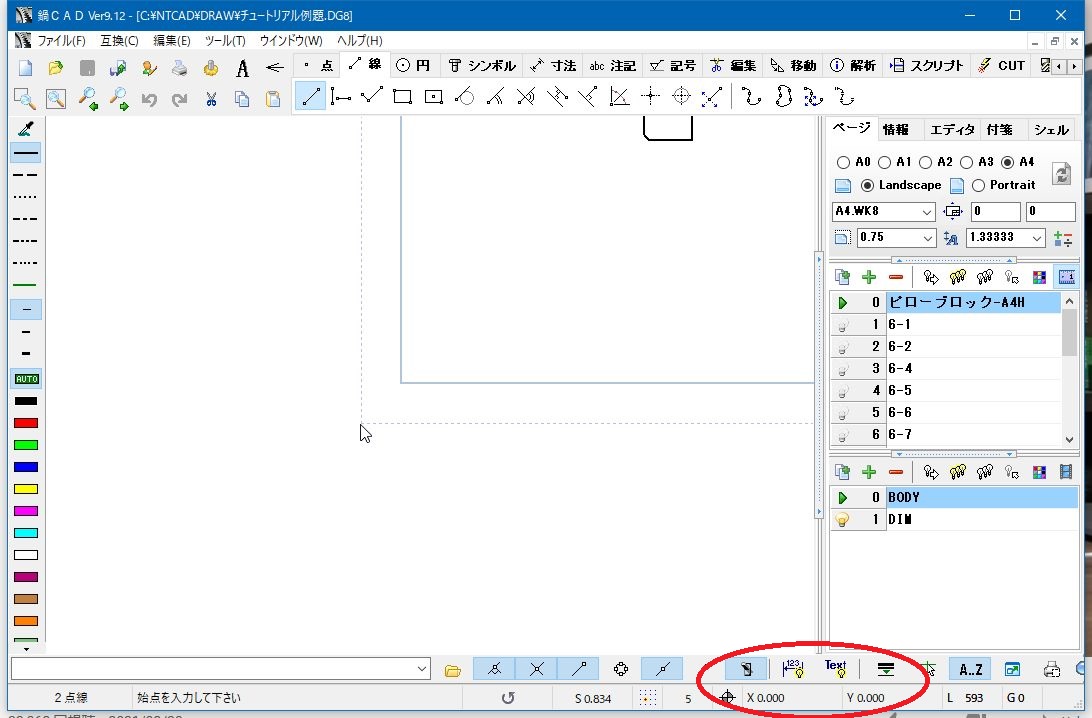The image size is (1092, 718).
Task: Click the red minus icon above the page list
Action: click(896, 277)
